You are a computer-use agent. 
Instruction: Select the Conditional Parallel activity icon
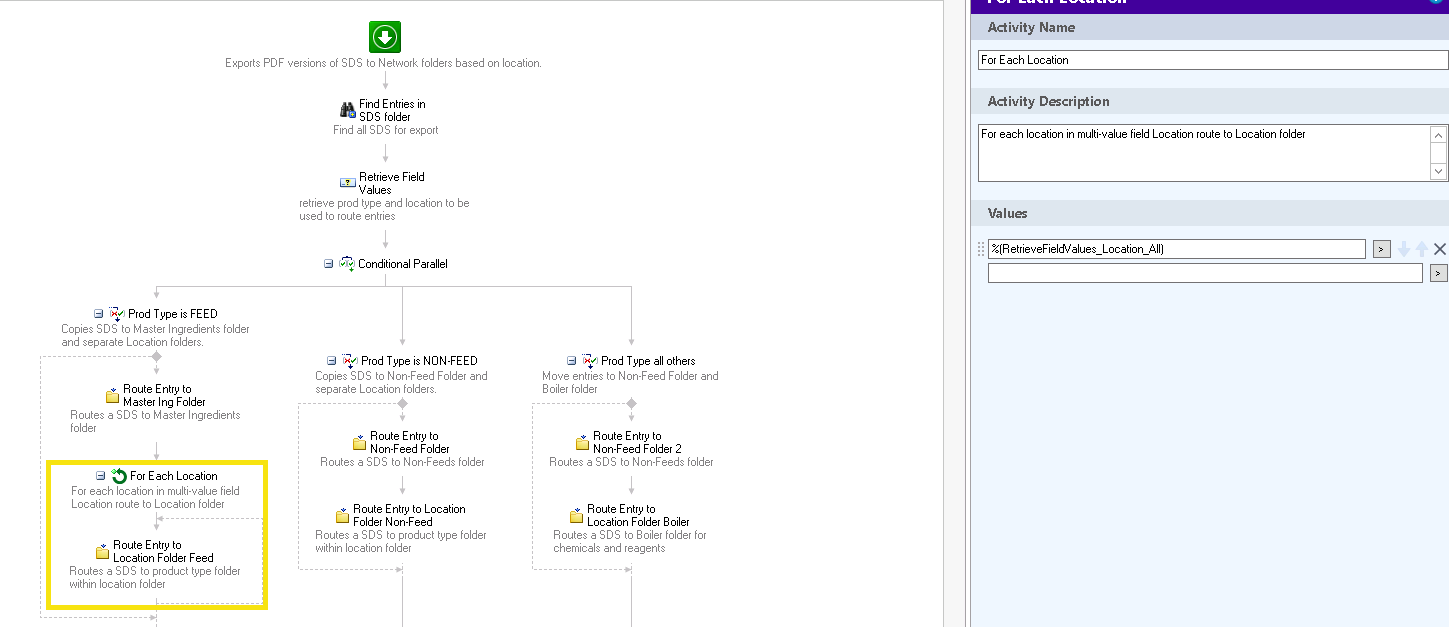pos(347,264)
